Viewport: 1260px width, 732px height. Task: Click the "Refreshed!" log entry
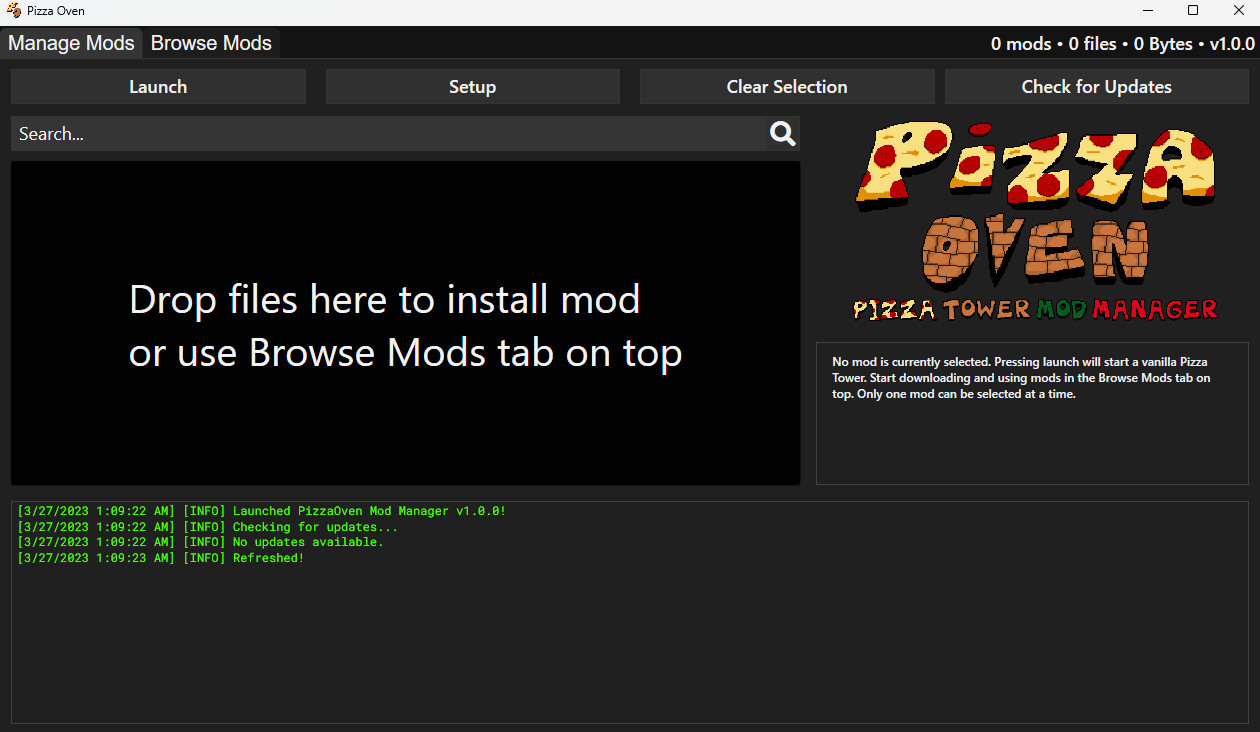pos(161,558)
